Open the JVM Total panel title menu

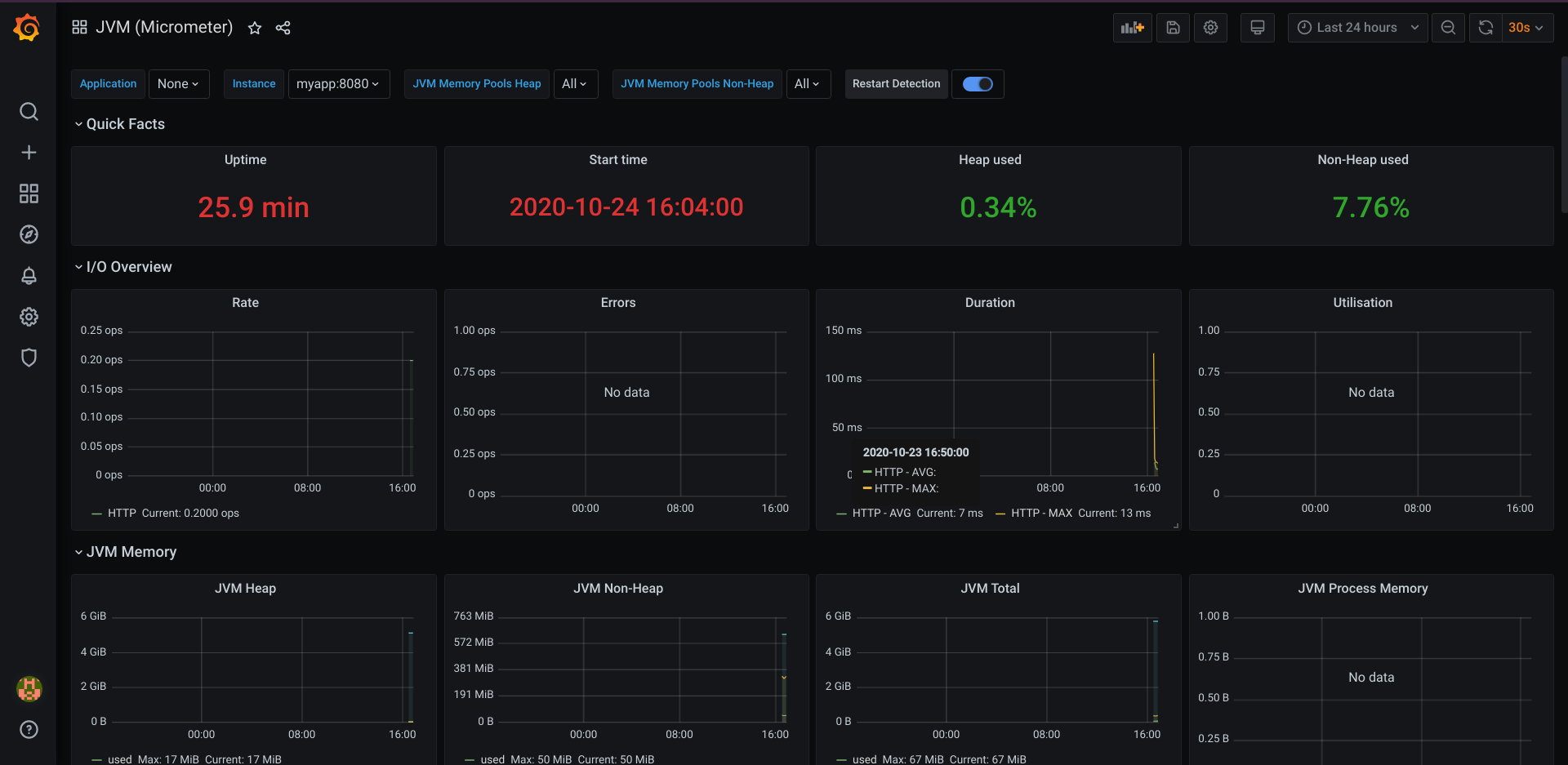990,589
